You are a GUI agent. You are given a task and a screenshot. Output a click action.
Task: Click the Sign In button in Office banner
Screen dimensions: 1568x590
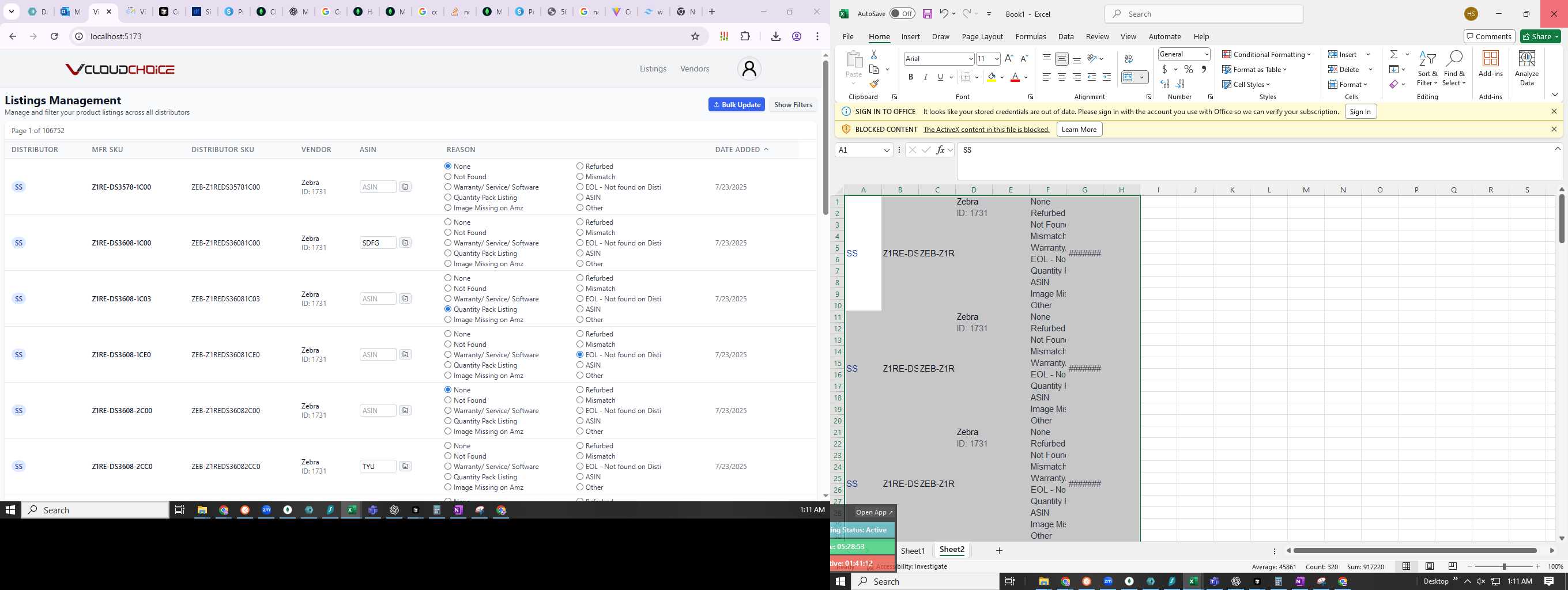(1360, 111)
